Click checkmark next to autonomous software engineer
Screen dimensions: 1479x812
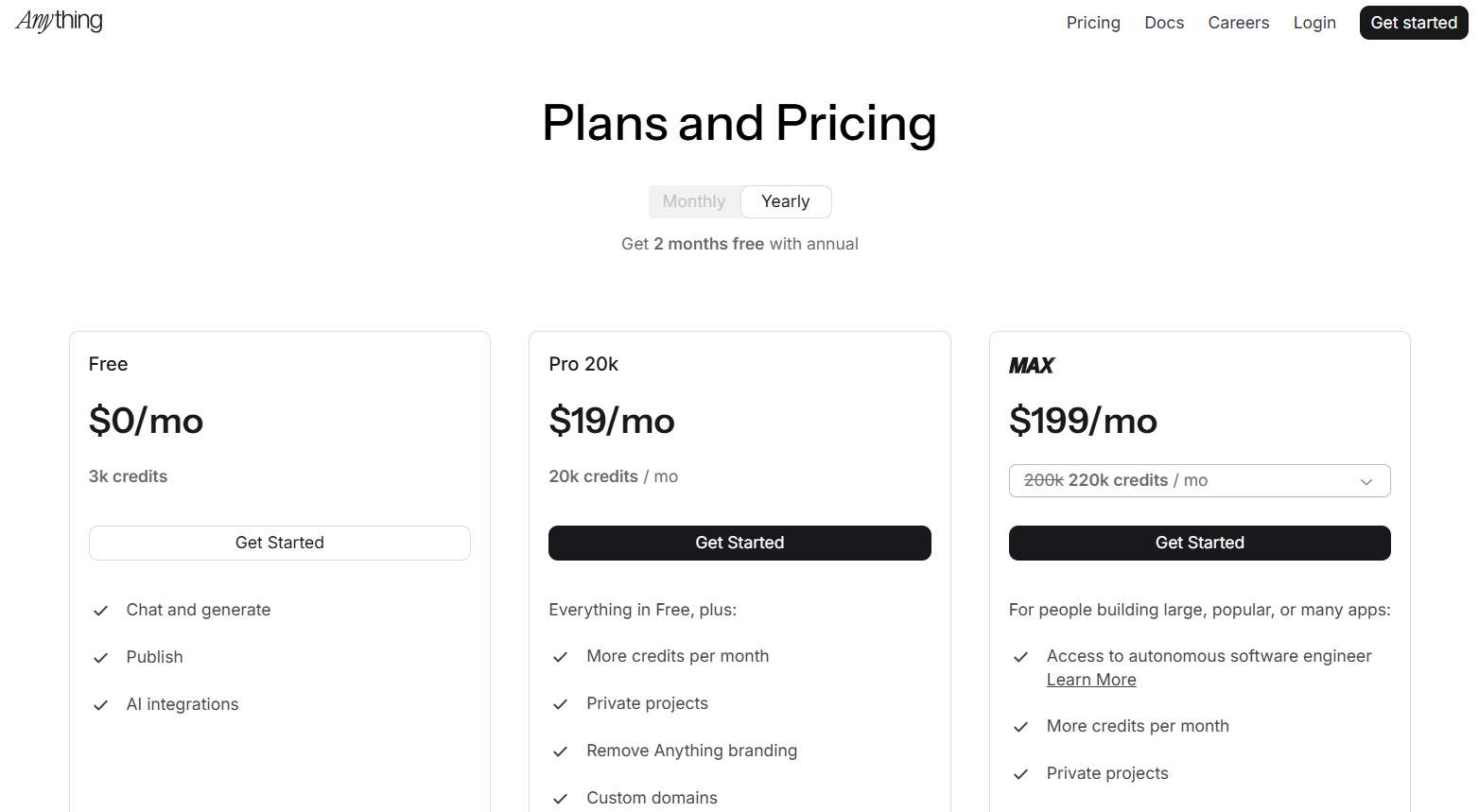[1020, 657]
